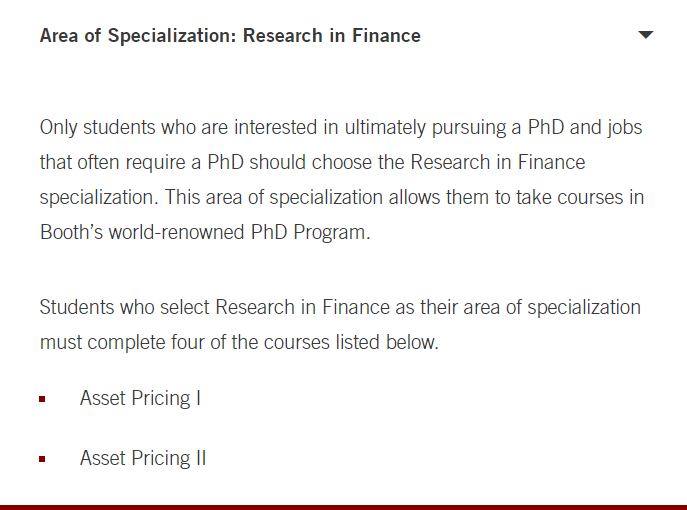The height and width of the screenshot is (510, 687).
Task: Click the dark red bar at page bottom
Action: [344, 507]
